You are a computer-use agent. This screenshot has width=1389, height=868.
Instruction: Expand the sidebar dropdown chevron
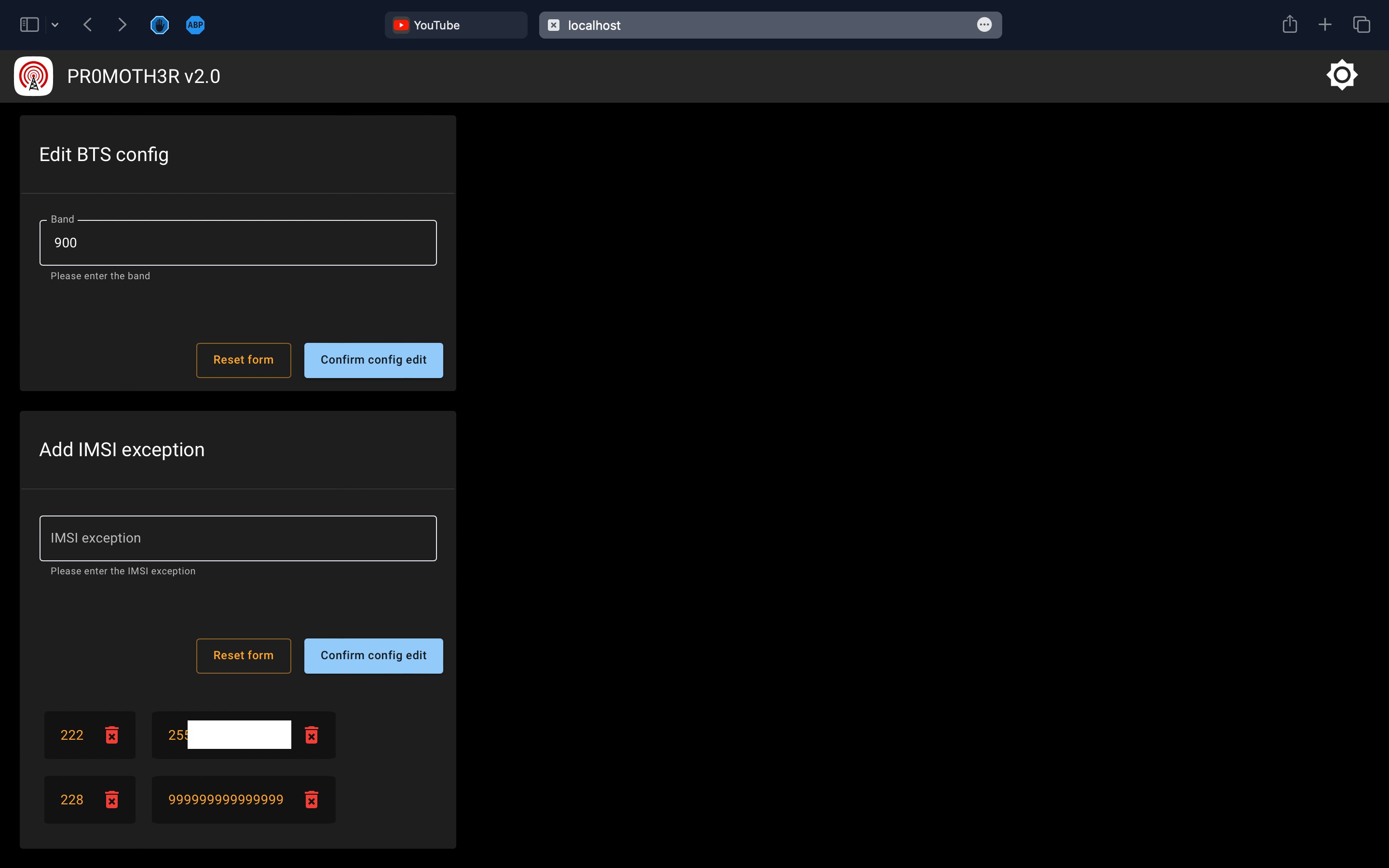[55, 25]
